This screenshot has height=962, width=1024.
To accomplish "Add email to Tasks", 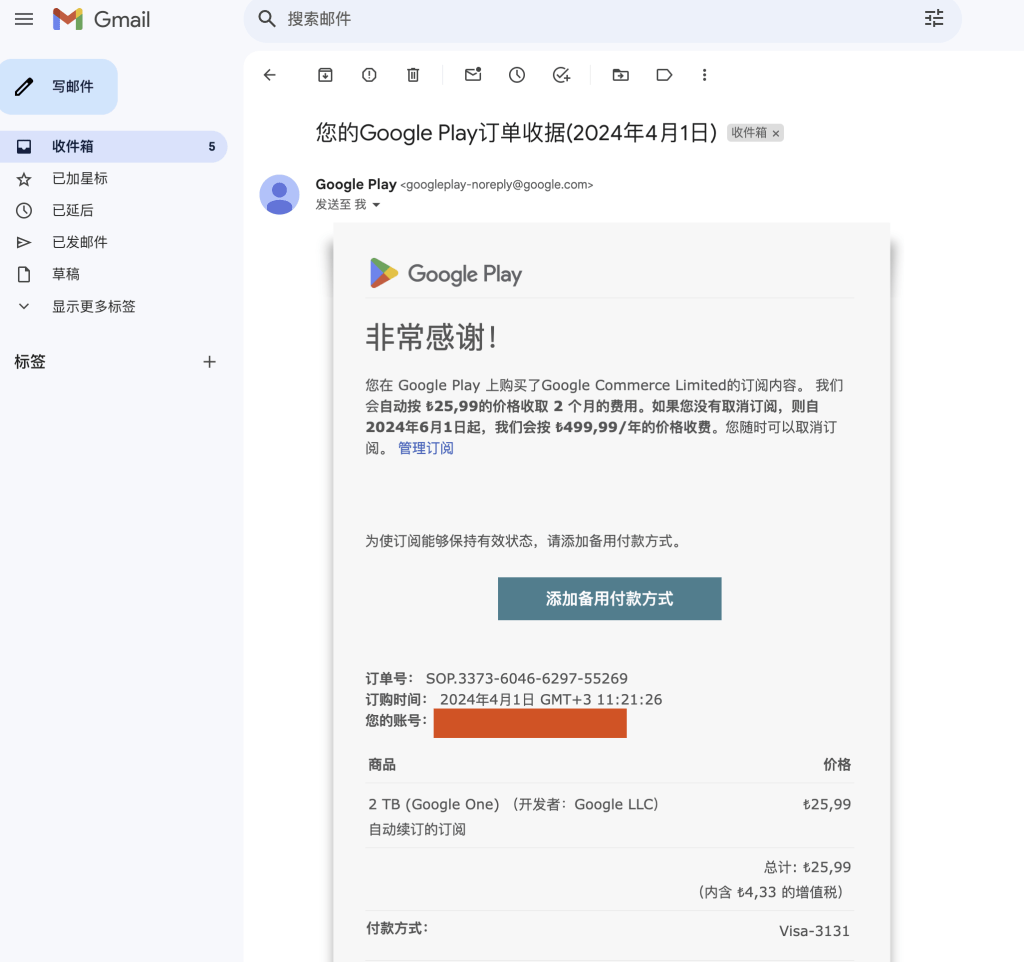I will pos(561,75).
